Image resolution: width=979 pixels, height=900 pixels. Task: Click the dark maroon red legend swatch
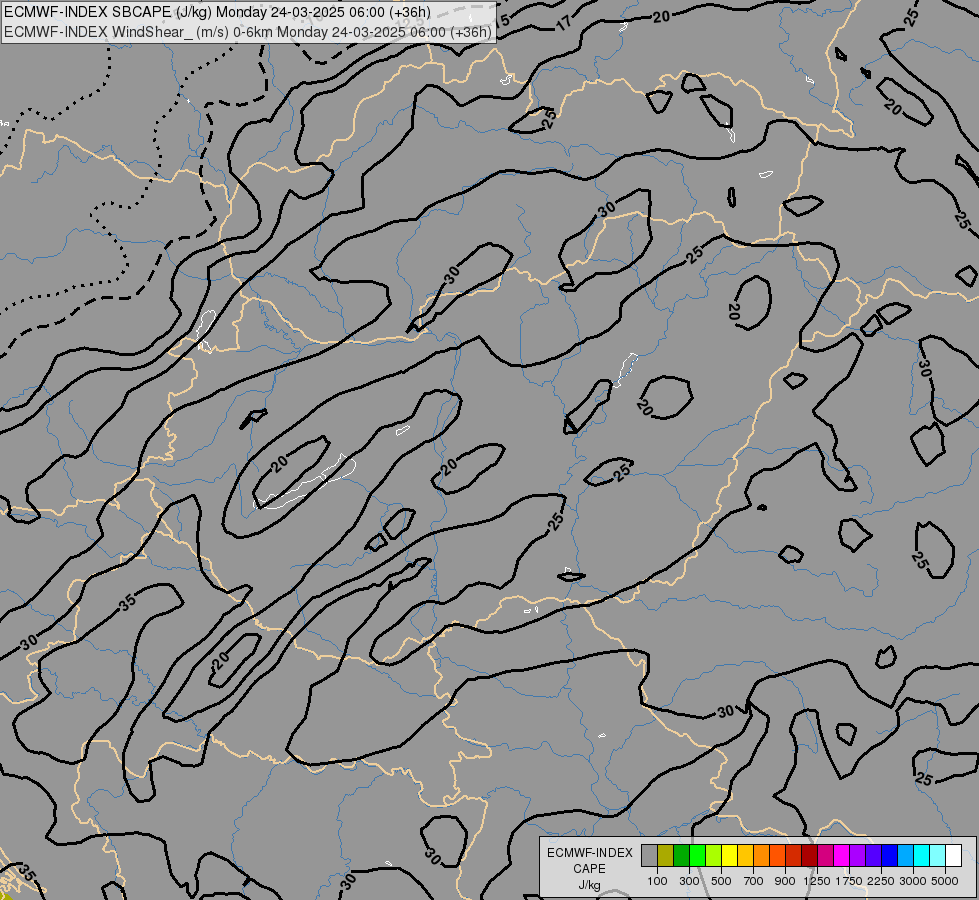[809, 855]
